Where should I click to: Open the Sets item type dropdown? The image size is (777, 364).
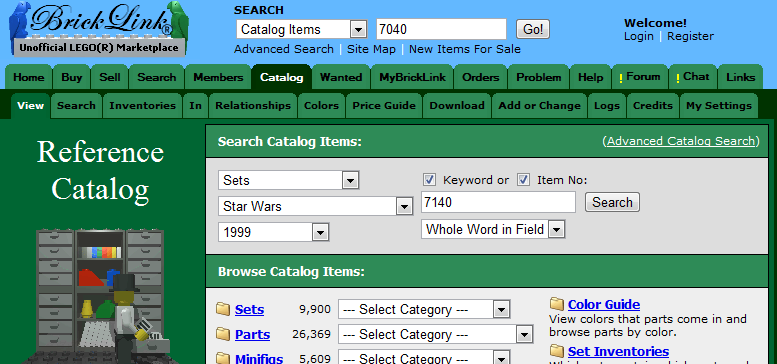tap(288, 180)
